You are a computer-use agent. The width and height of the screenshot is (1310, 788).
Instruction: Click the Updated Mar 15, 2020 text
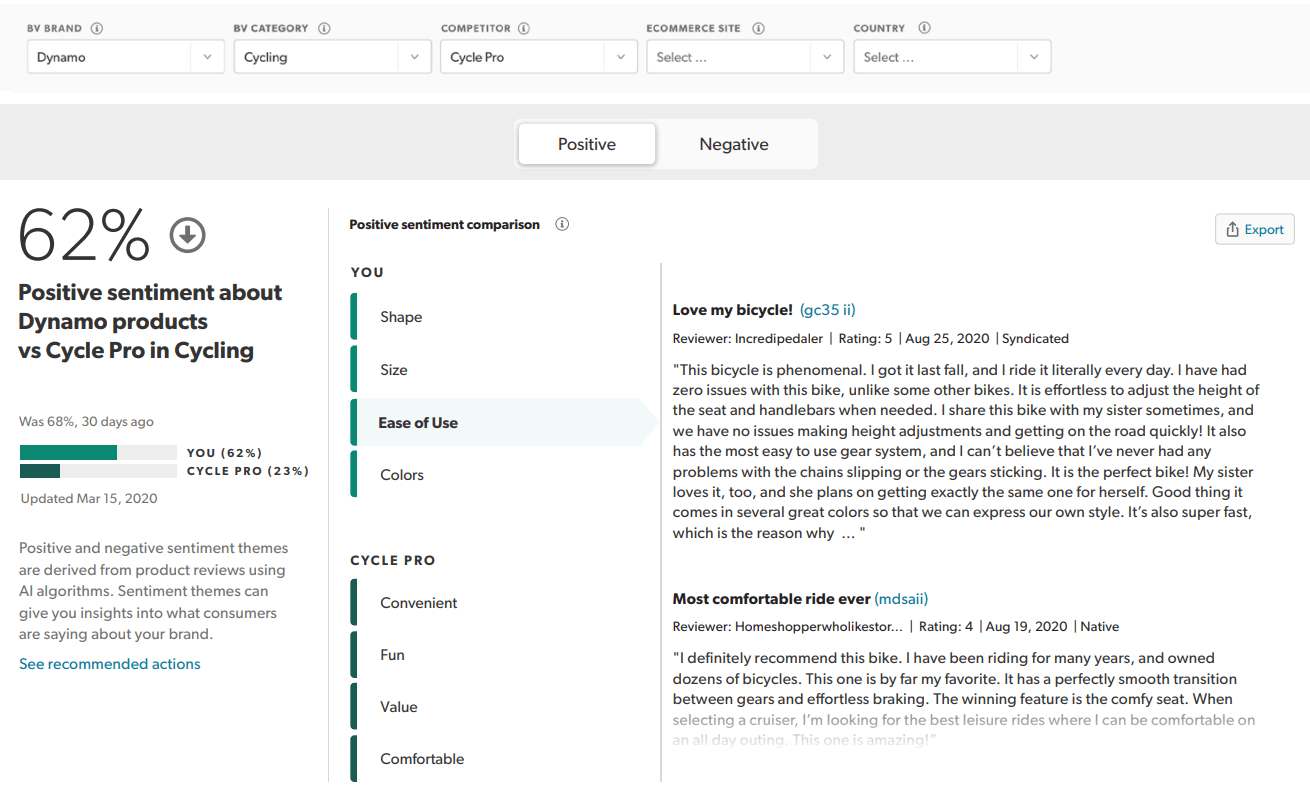[x=89, y=498]
